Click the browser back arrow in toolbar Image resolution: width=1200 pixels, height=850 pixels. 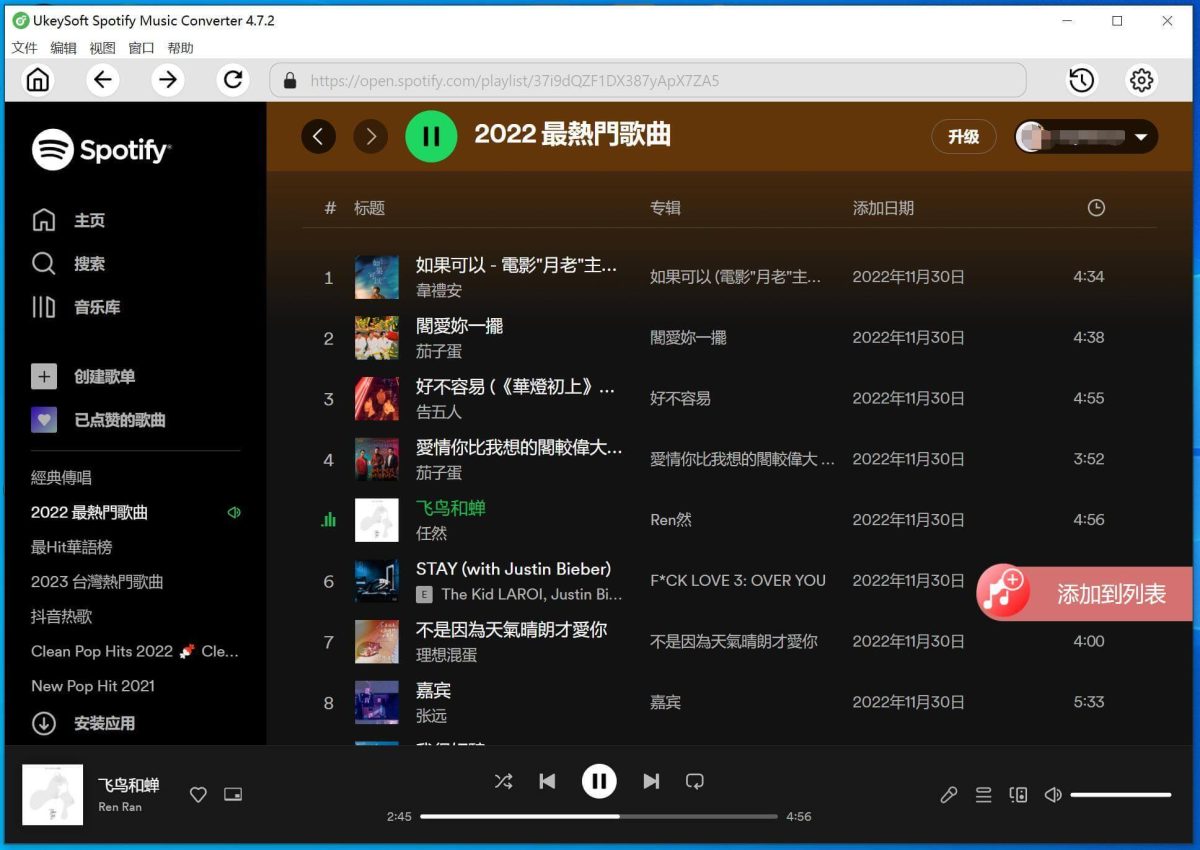tap(102, 79)
